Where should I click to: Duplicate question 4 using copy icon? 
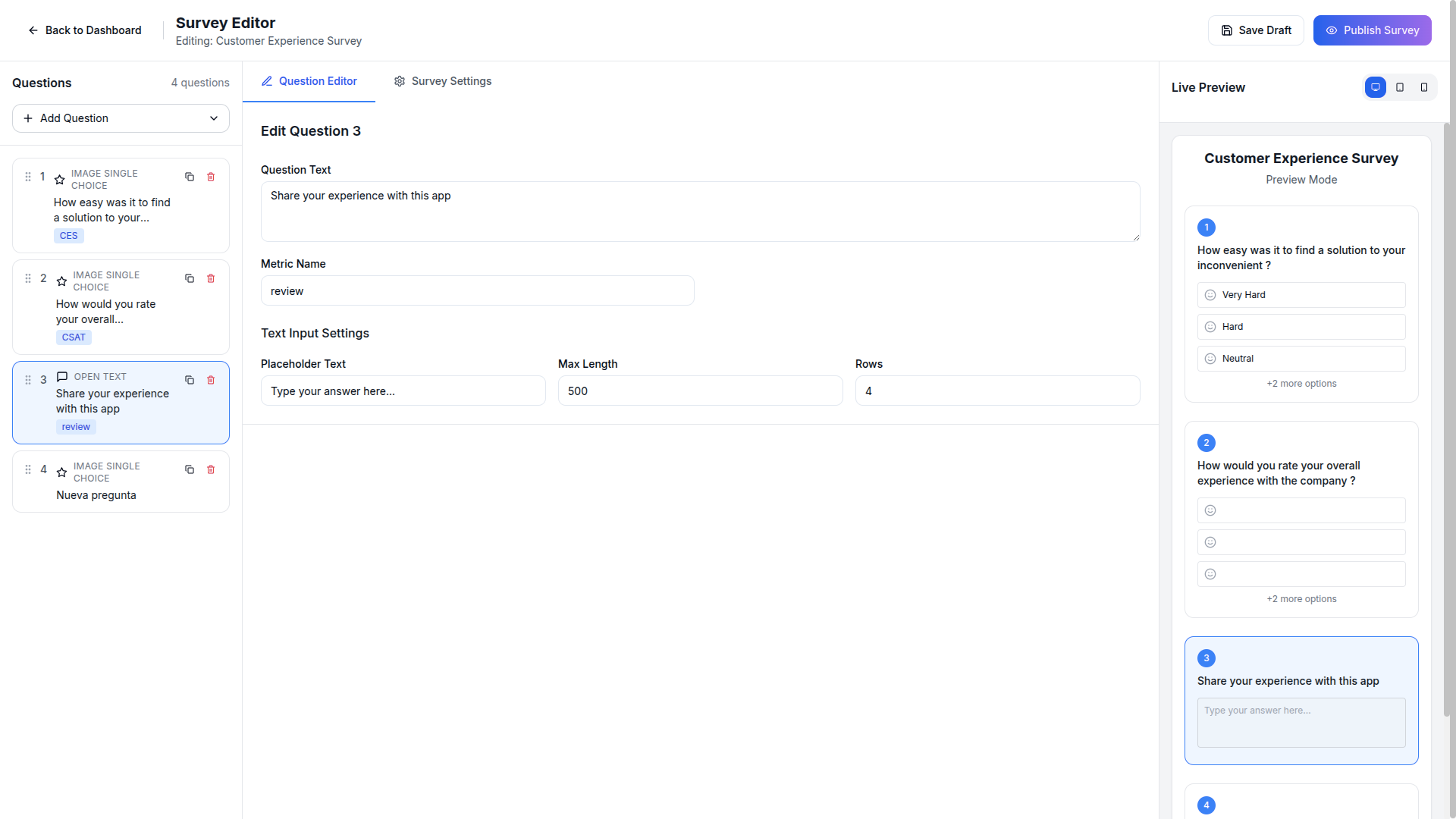click(190, 469)
